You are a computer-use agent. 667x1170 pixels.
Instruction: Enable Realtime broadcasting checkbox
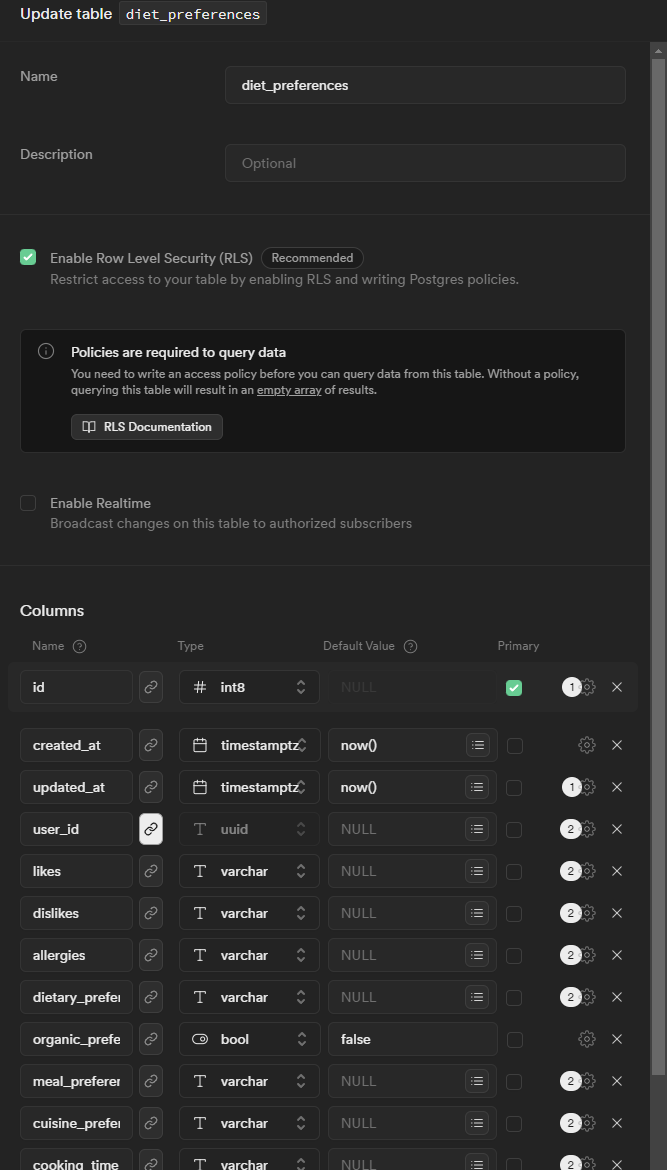[28, 503]
